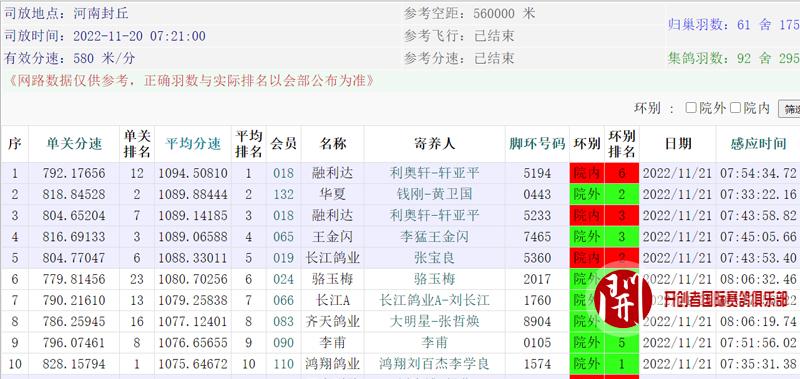Open 李猛王金闪 owner link
800x379 pixels.
(434, 237)
